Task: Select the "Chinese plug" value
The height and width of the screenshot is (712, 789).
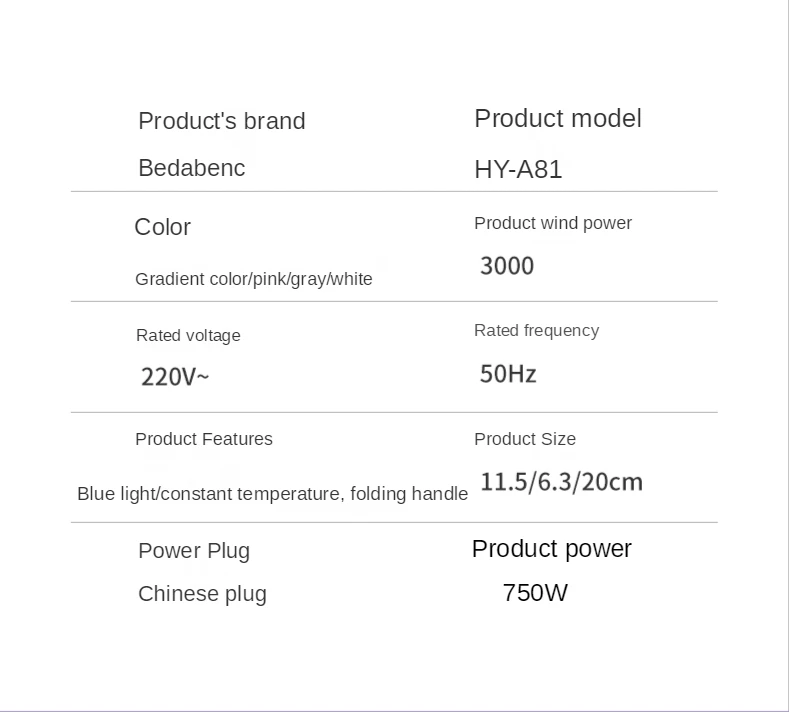Action: (202, 594)
